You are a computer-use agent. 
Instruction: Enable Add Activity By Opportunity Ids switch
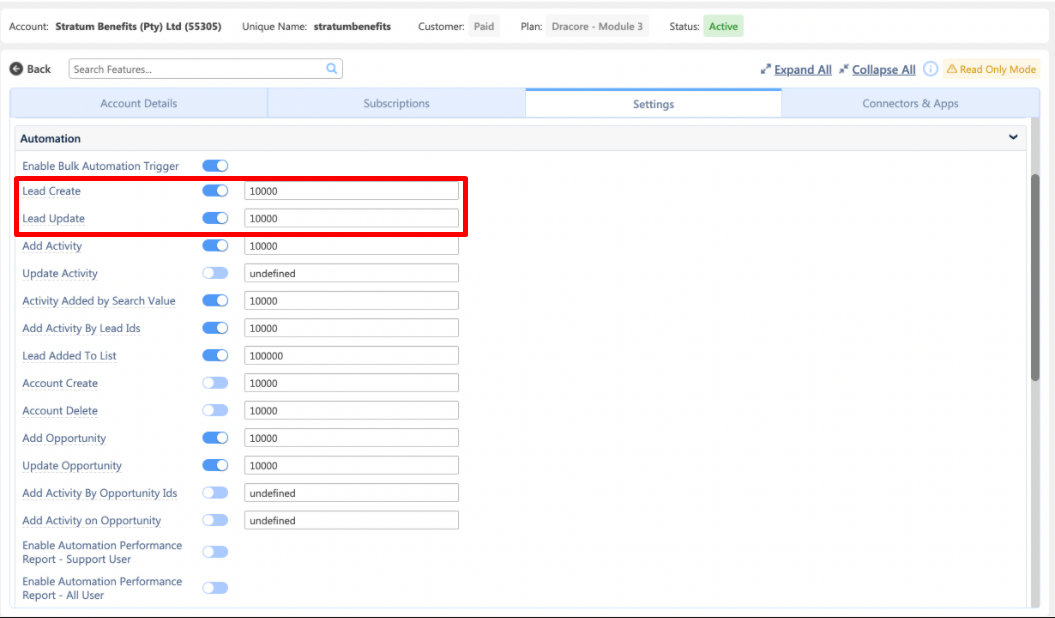(x=215, y=493)
